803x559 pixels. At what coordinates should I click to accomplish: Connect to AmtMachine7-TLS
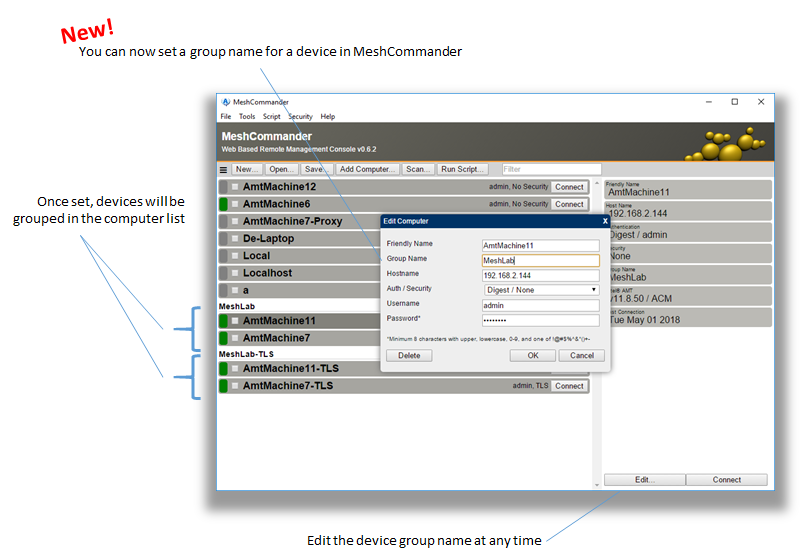click(569, 386)
